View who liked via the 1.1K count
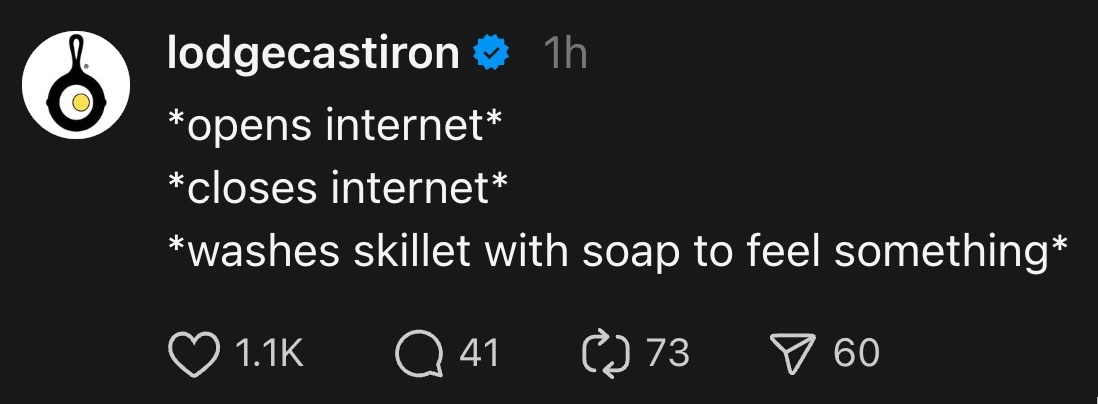 [267, 352]
